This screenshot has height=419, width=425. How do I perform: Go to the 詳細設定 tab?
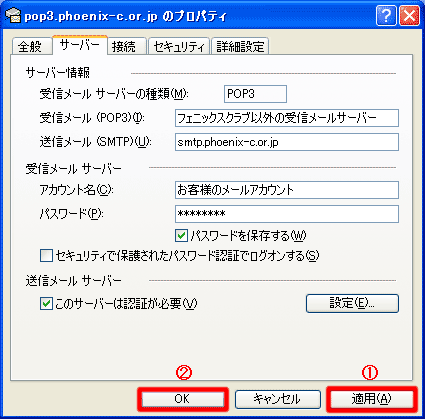point(240,46)
